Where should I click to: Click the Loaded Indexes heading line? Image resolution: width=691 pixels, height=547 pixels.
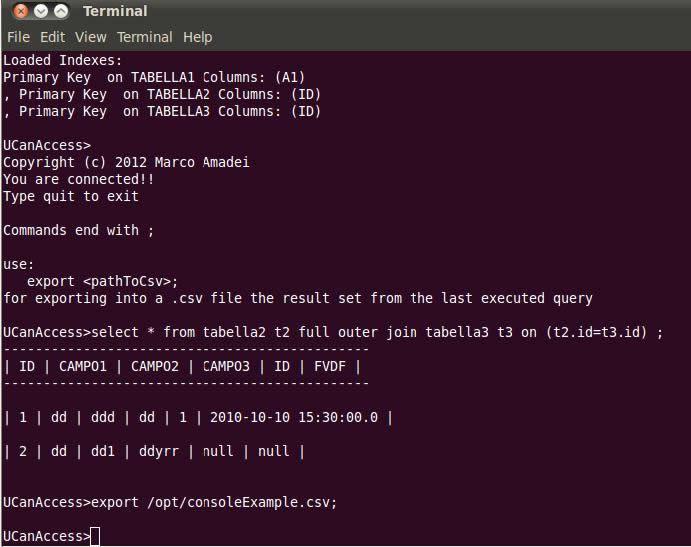63,60
